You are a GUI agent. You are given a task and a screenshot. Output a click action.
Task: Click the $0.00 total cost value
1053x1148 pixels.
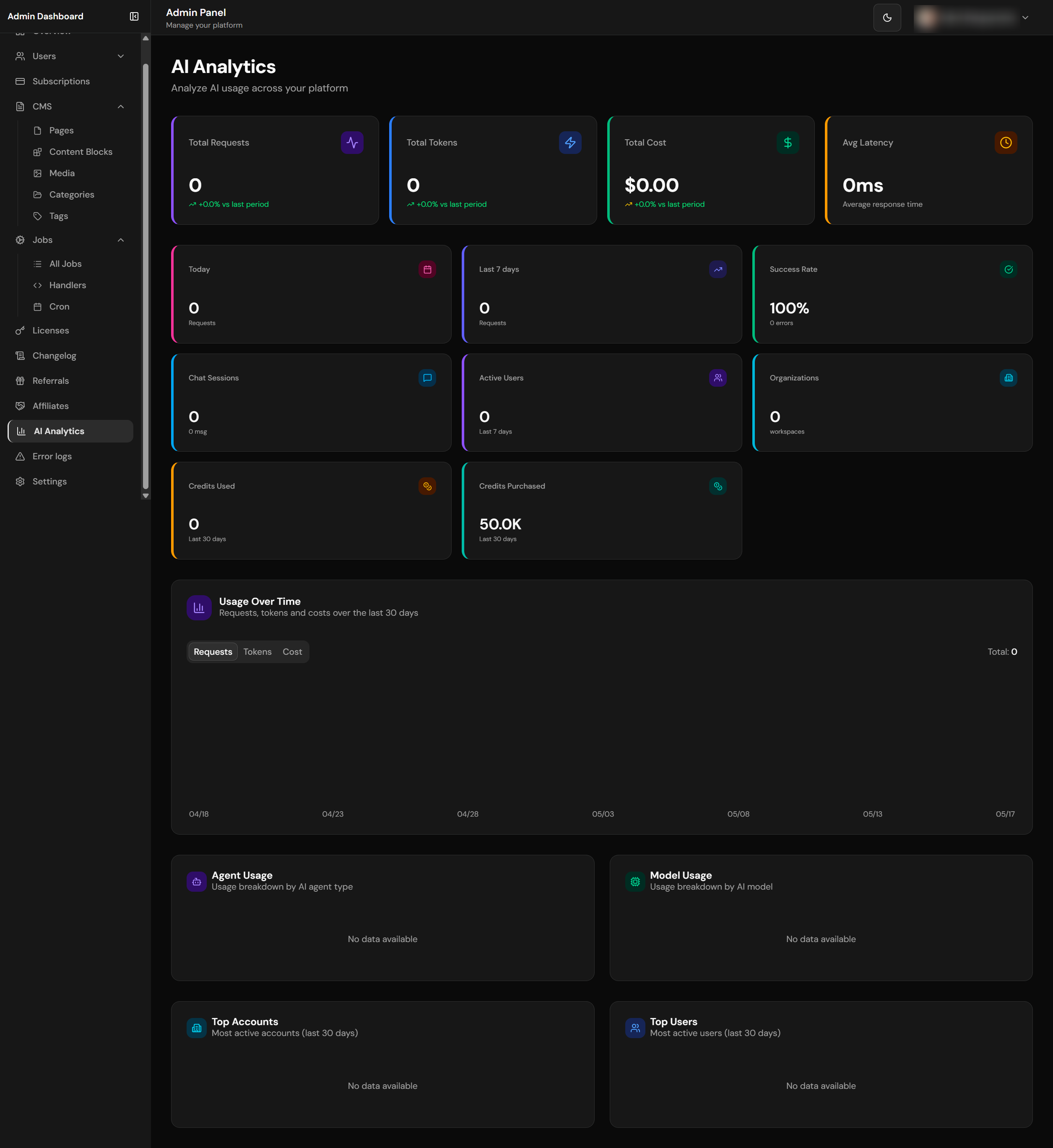click(651, 185)
